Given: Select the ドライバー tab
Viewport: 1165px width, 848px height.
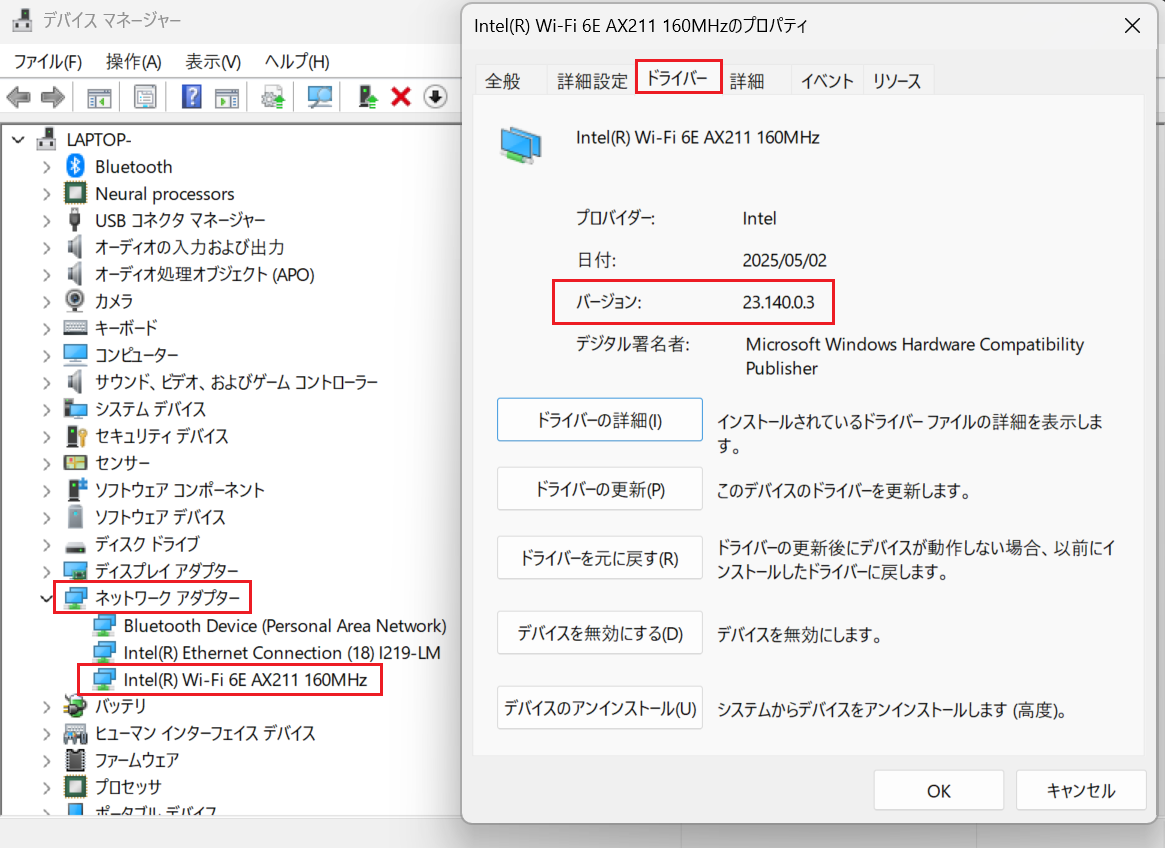Looking at the screenshot, I should (677, 77).
